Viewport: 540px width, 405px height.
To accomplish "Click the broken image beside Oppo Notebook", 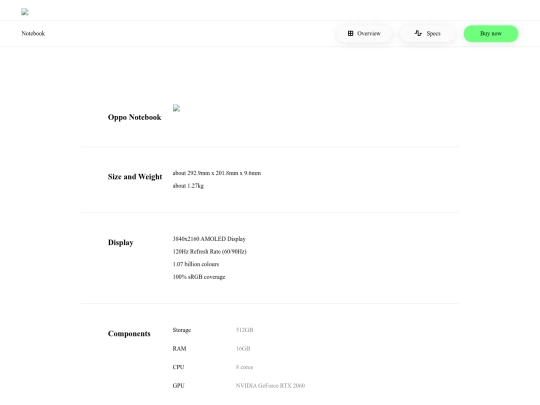I will (x=176, y=108).
